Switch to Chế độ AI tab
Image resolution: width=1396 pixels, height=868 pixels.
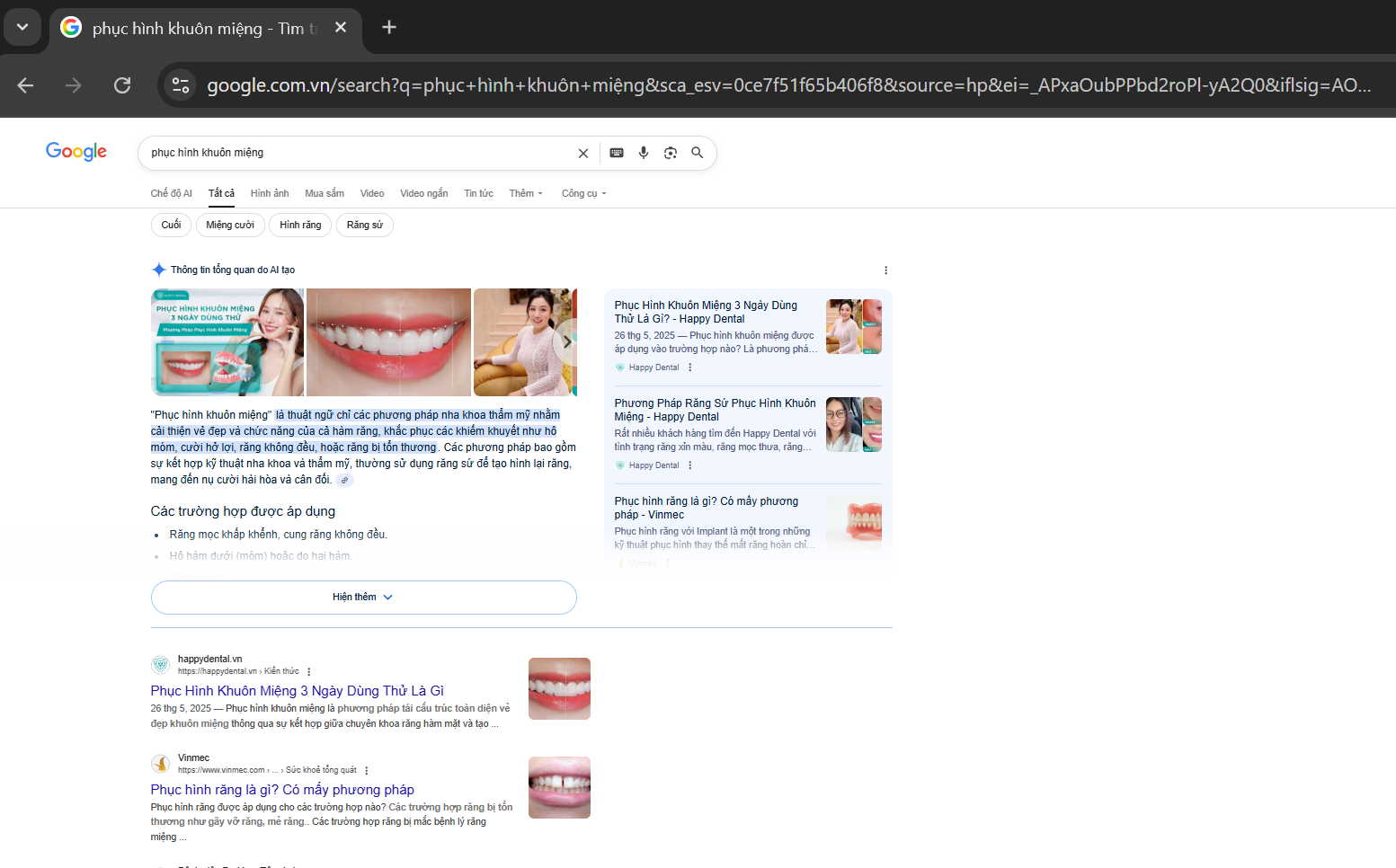click(172, 193)
